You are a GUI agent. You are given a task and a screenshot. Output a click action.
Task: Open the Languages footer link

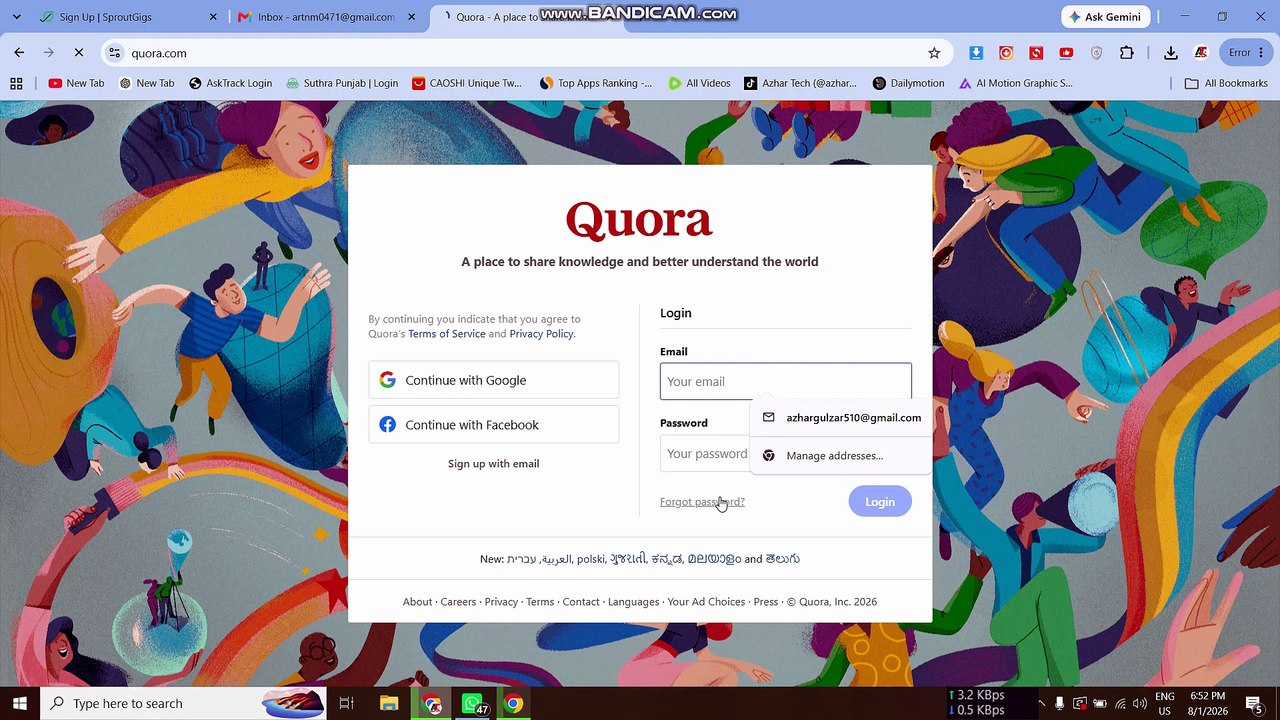point(633,602)
